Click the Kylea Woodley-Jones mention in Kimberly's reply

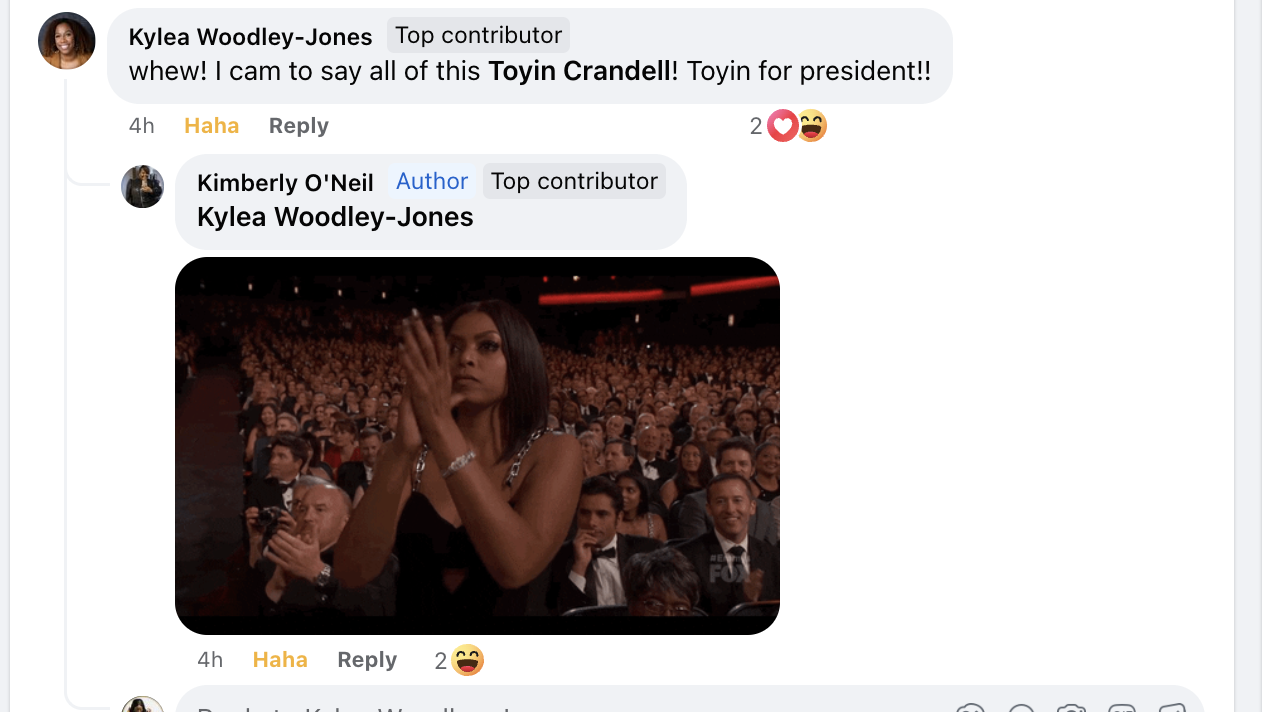pyautogui.click(x=335, y=217)
